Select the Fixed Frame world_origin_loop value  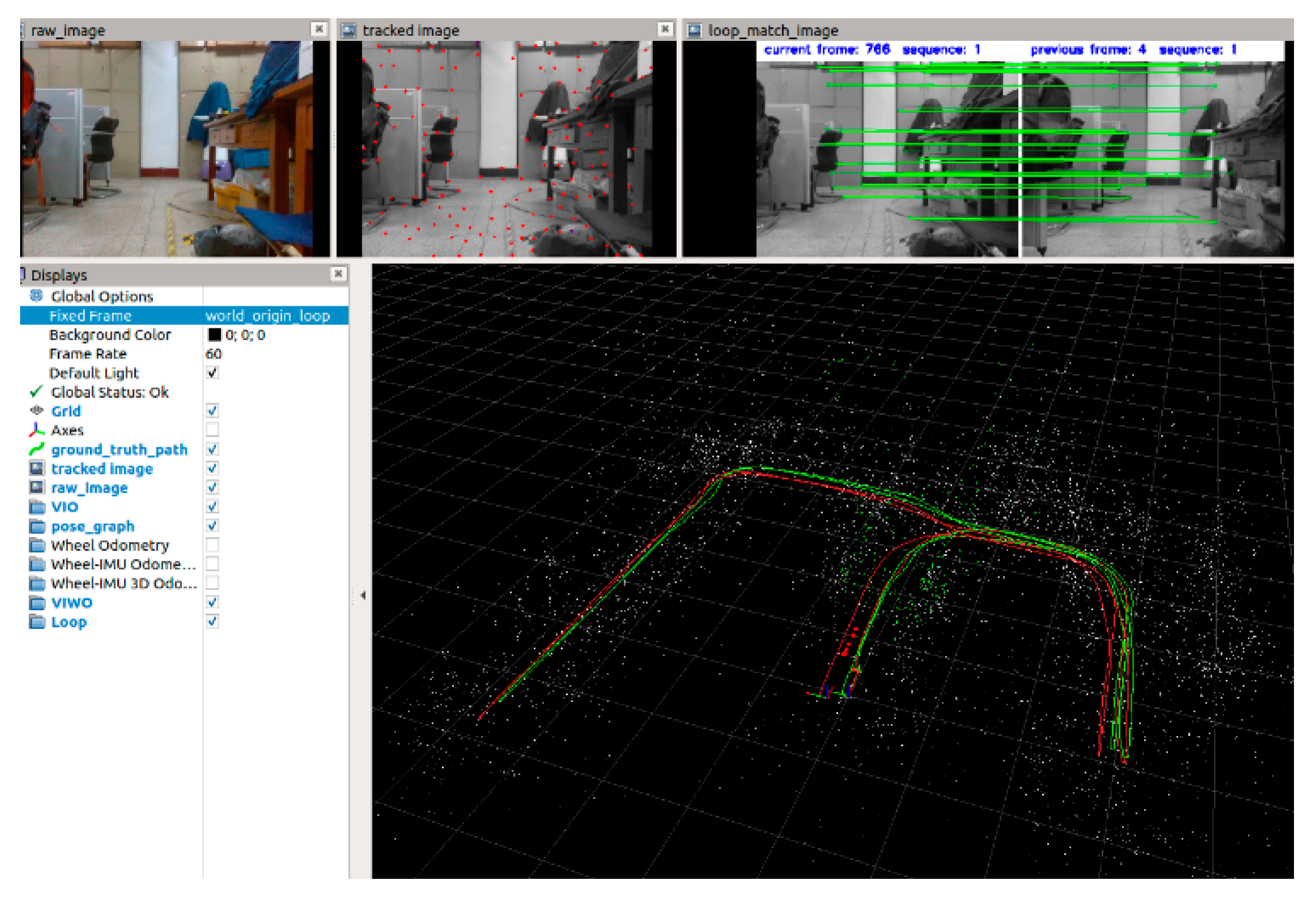coord(267,316)
